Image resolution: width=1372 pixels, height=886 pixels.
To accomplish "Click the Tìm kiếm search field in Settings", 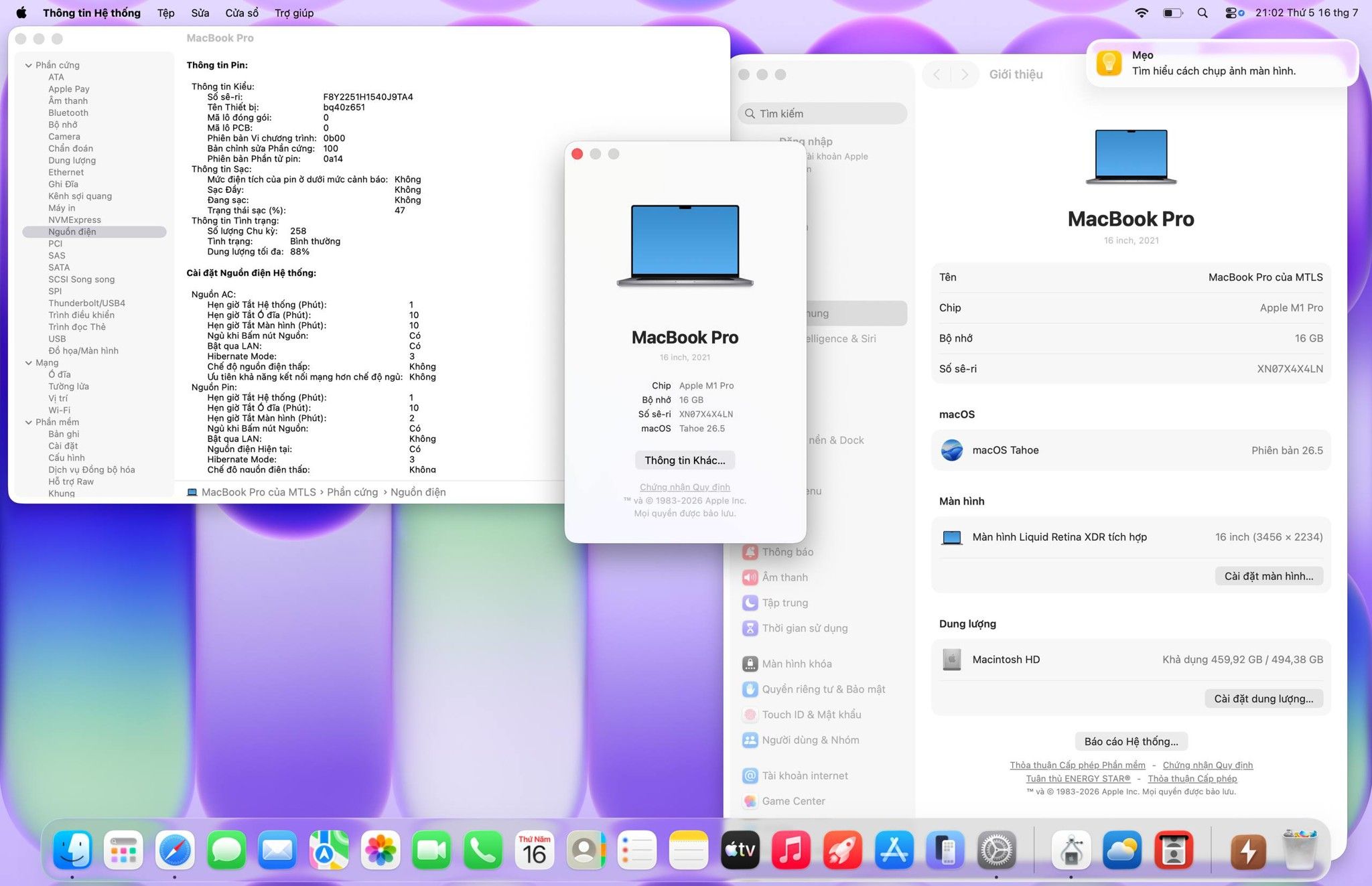I will point(823,114).
